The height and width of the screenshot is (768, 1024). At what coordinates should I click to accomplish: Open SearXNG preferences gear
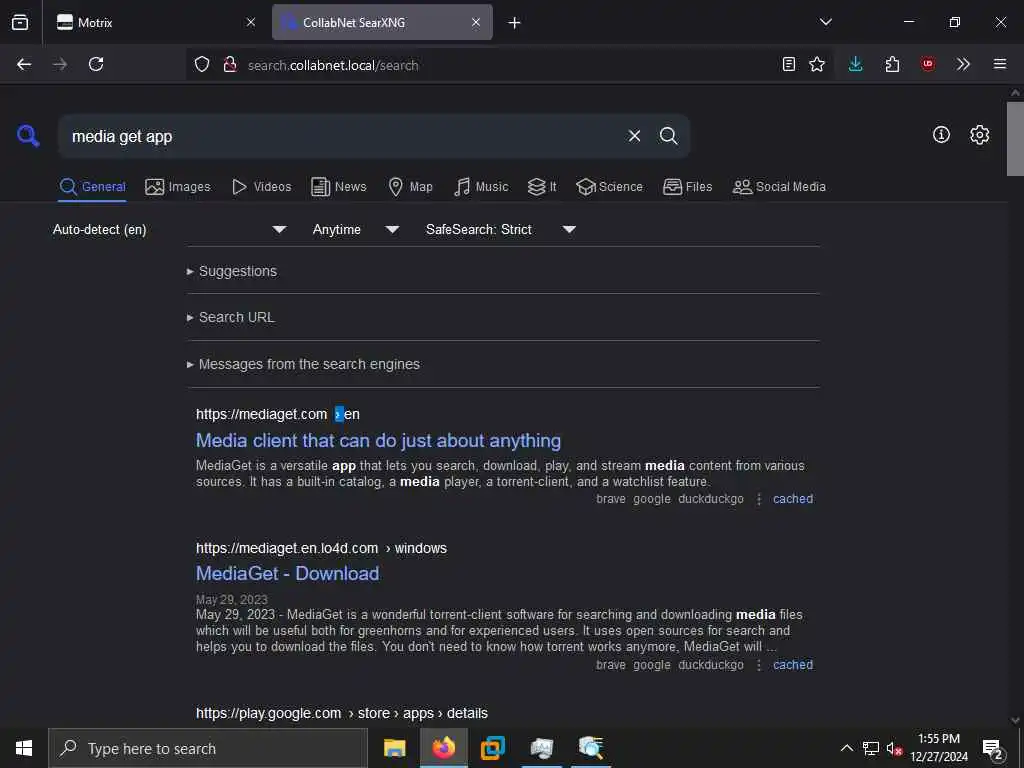coord(979,135)
